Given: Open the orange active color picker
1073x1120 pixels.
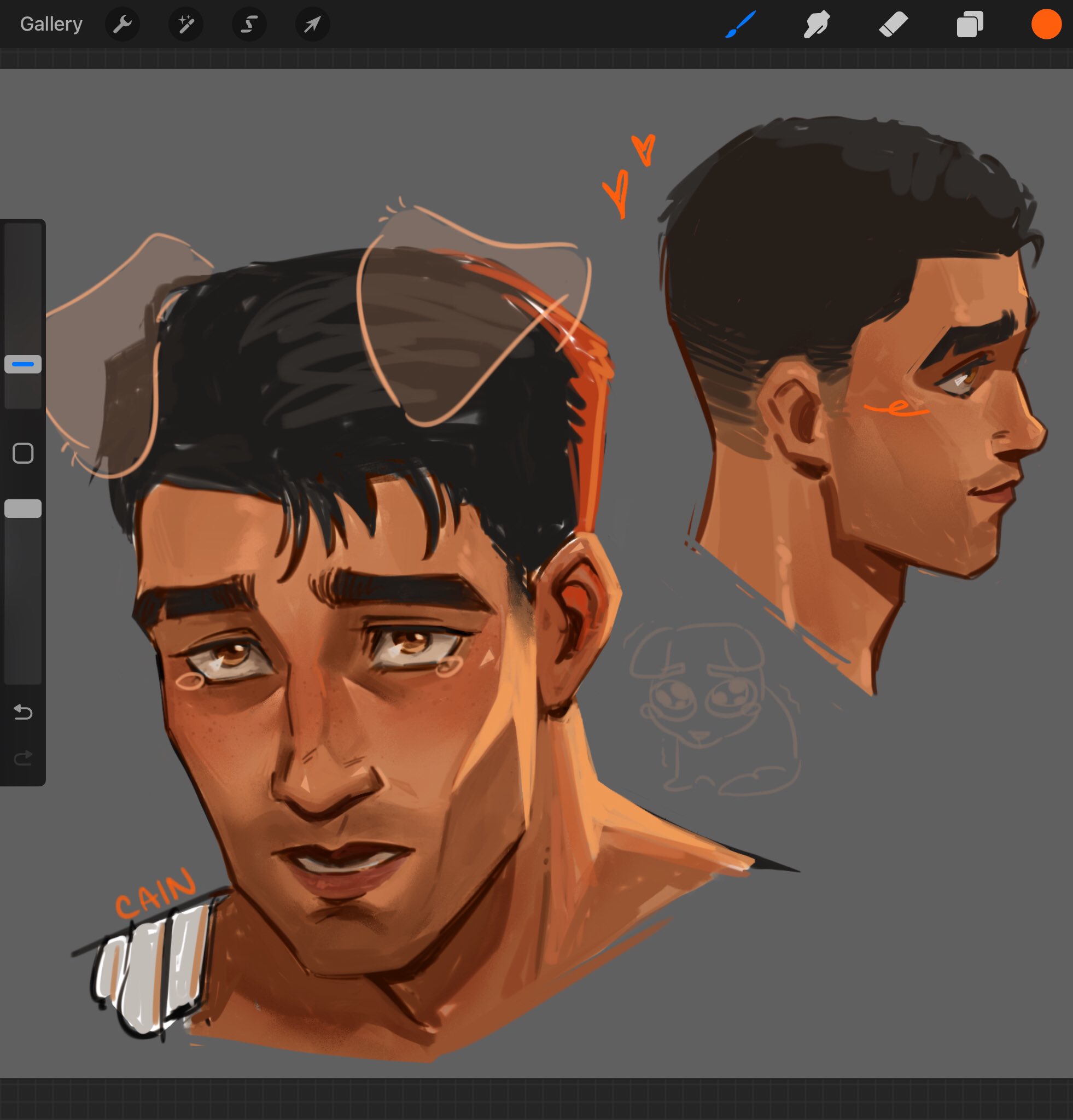Looking at the screenshot, I should click(1046, 25).
